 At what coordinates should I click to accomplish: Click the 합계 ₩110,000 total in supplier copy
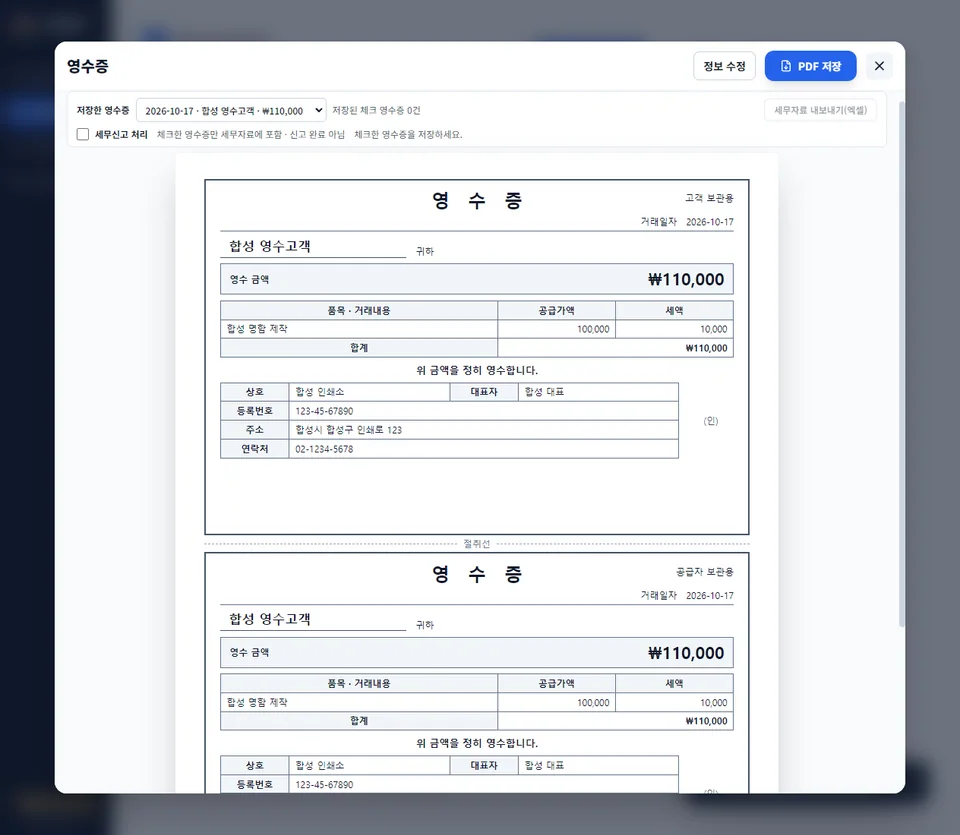[707, 721]
